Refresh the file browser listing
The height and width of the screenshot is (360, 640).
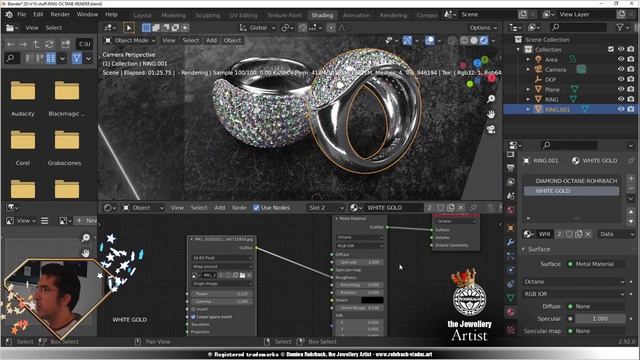49,44
